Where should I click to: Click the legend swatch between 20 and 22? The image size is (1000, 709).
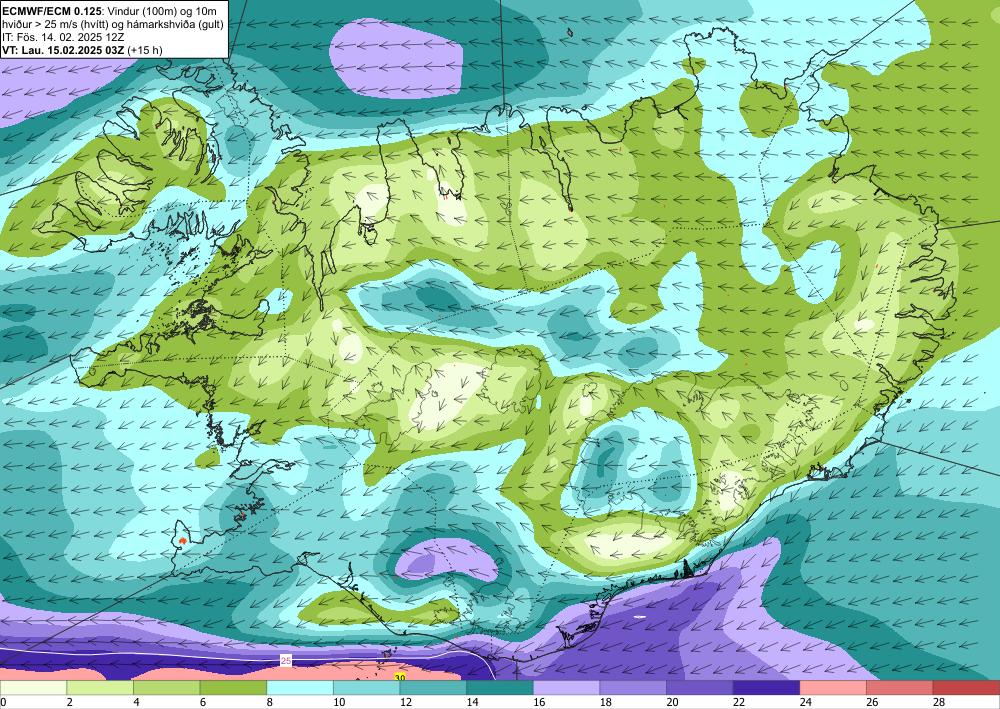tap(700, 688)
